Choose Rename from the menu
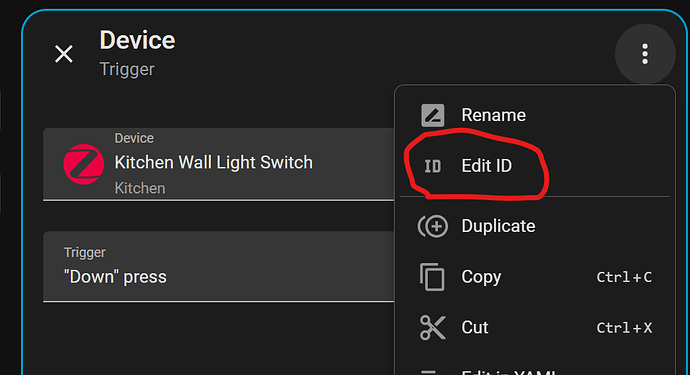This screenshot has width=690, height=375. pos(535,115)
